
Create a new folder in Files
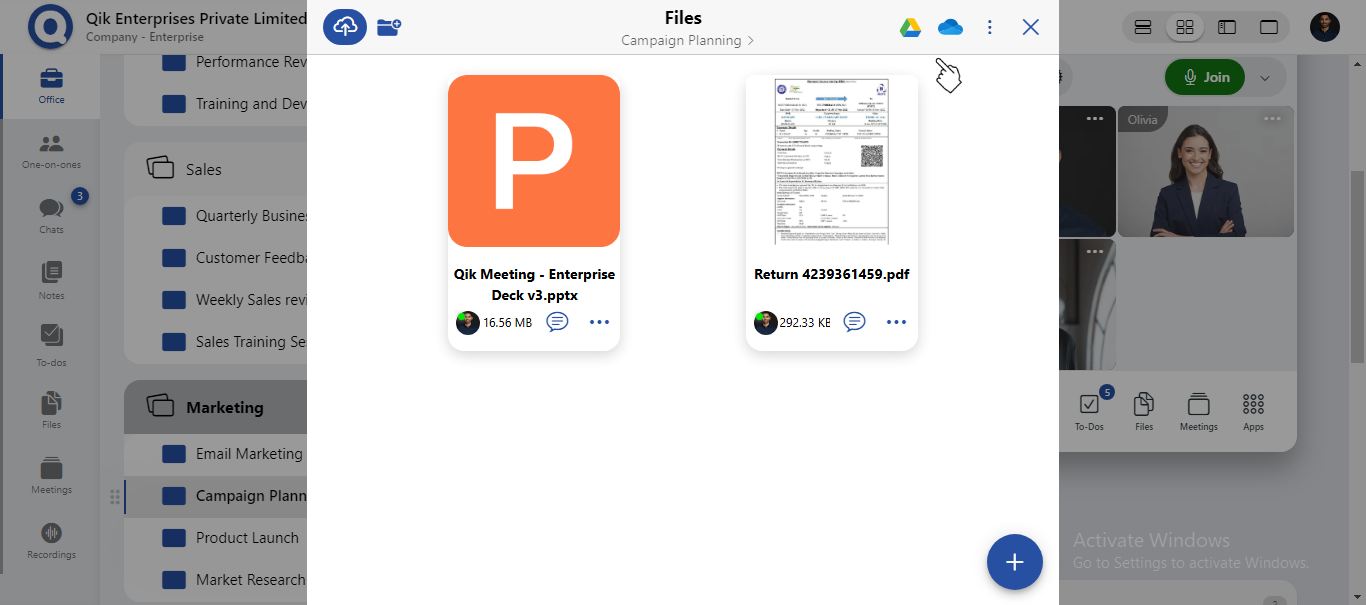pyautogui.click(x=389, y=27)
